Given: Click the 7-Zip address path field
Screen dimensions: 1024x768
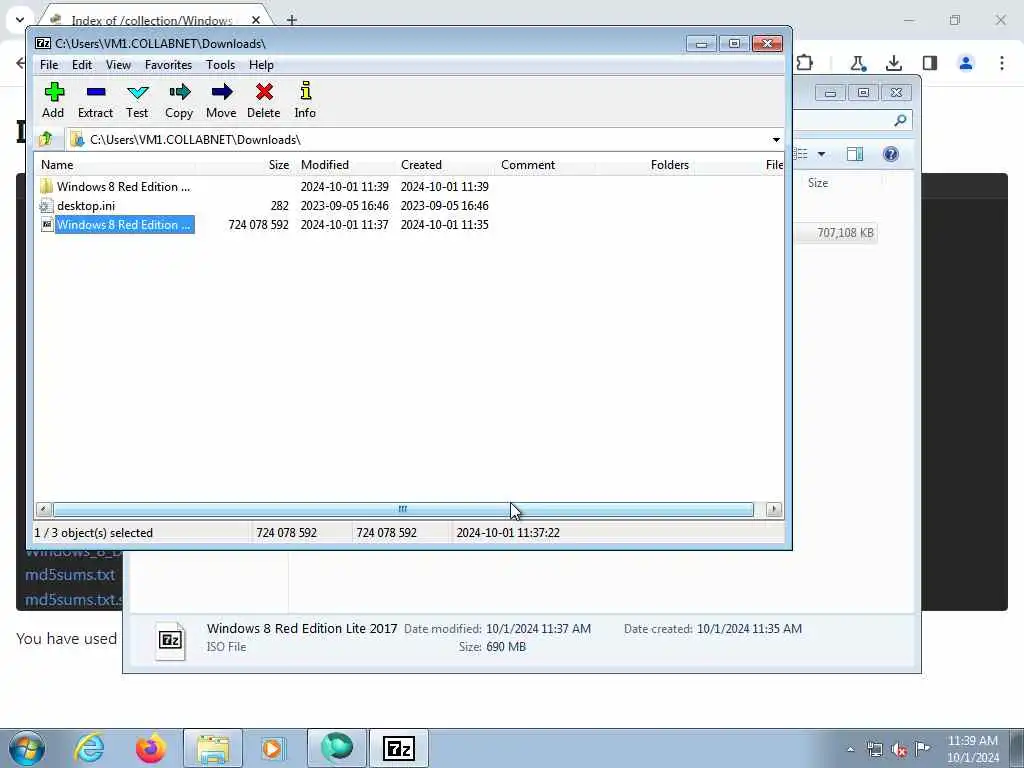Looking at the screenshot, I should [418, 139].
